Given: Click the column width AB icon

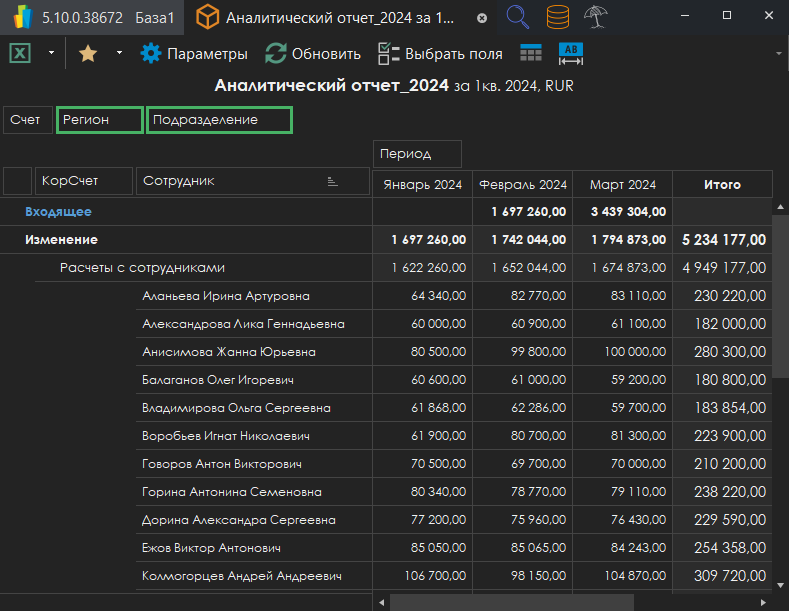Looking at the screenshot, I should pos(571,54).
